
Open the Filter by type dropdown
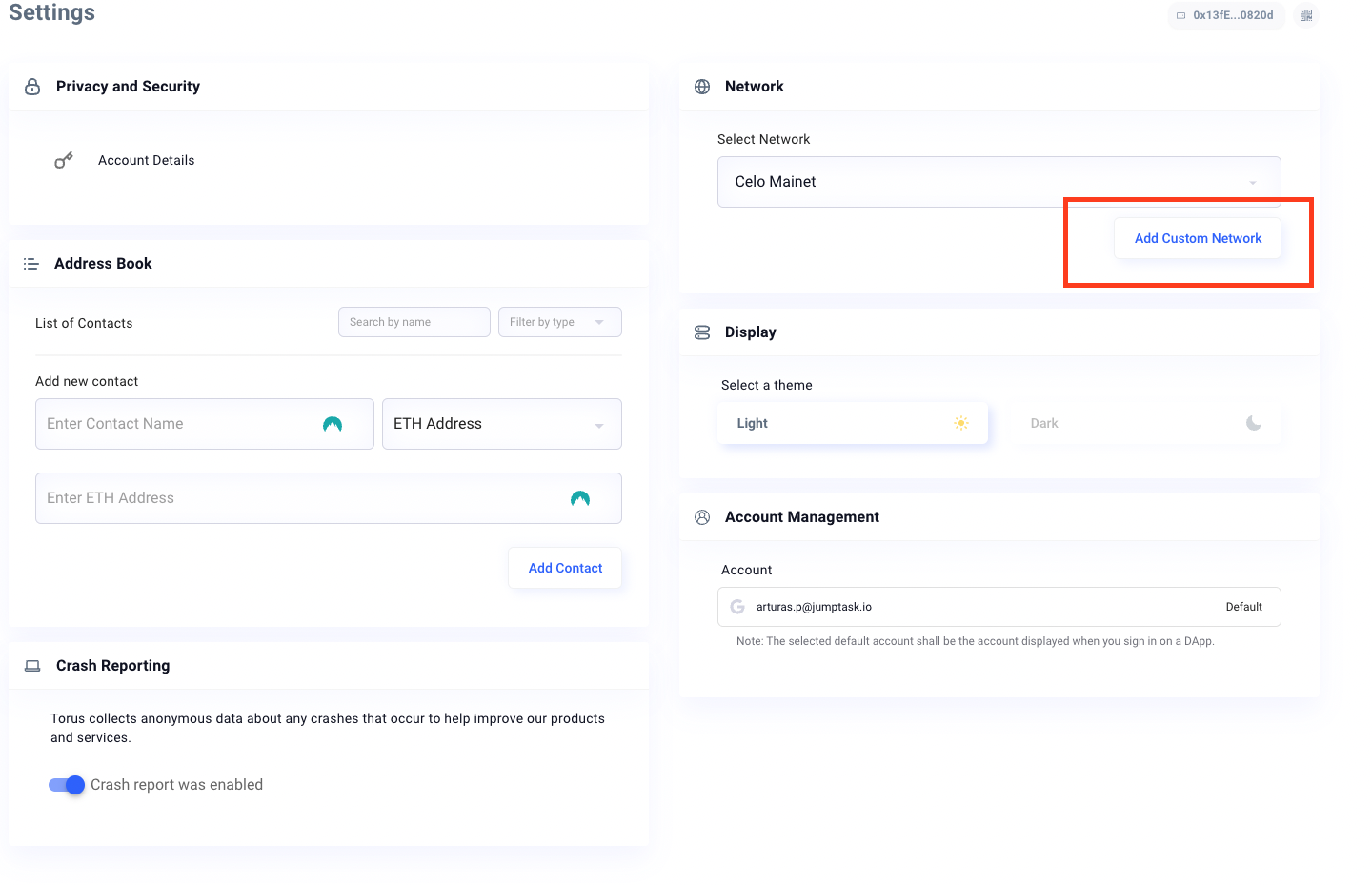(x=560, y=322)
